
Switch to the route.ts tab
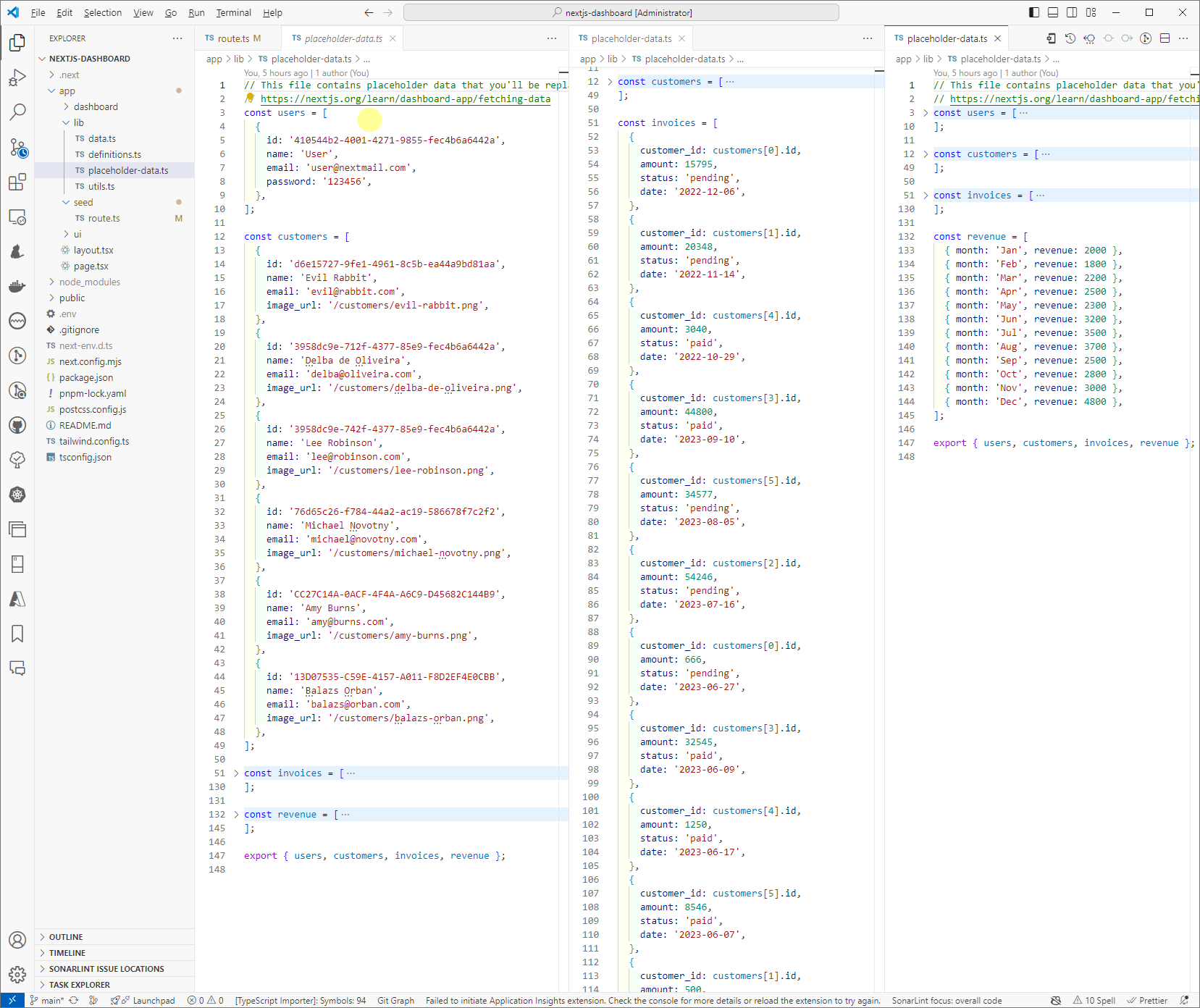232,38
